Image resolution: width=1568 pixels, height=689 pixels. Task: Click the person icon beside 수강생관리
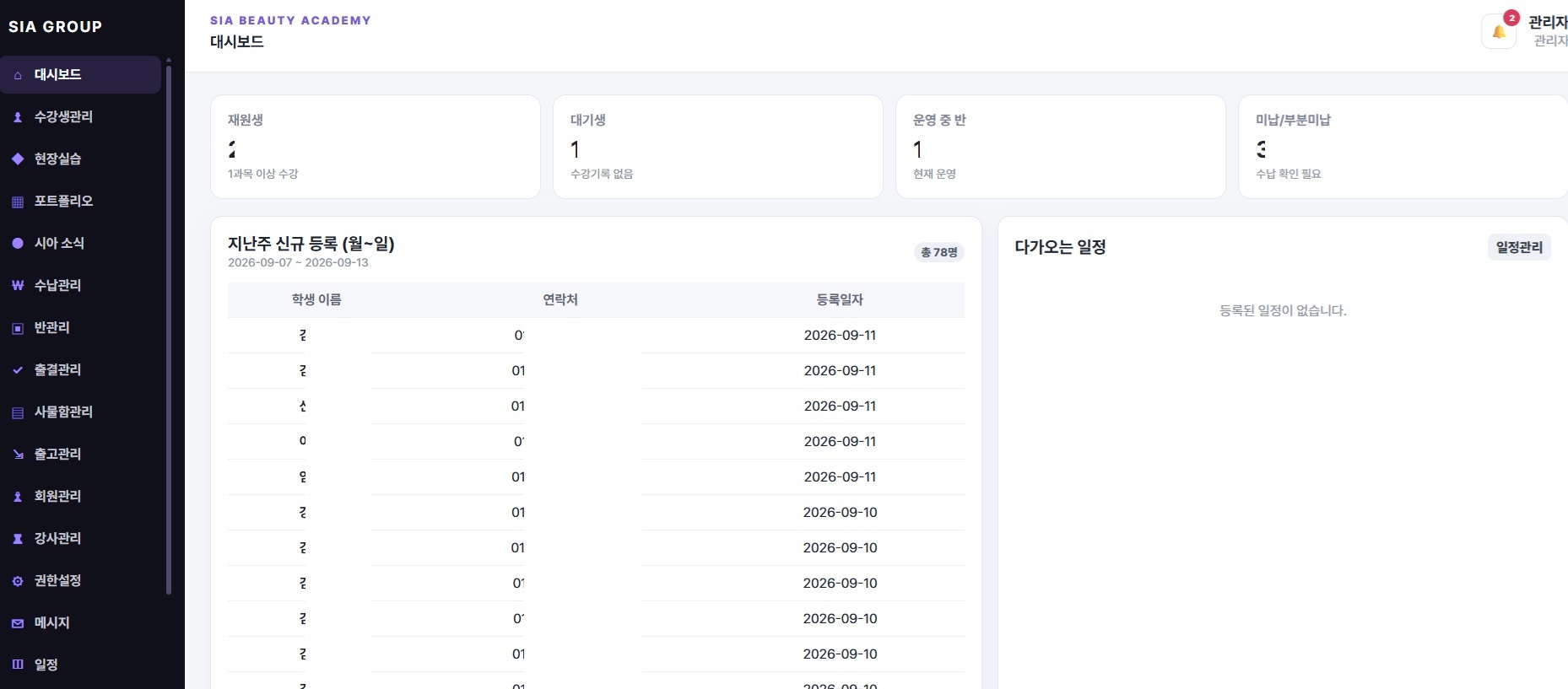coord(18,117)
